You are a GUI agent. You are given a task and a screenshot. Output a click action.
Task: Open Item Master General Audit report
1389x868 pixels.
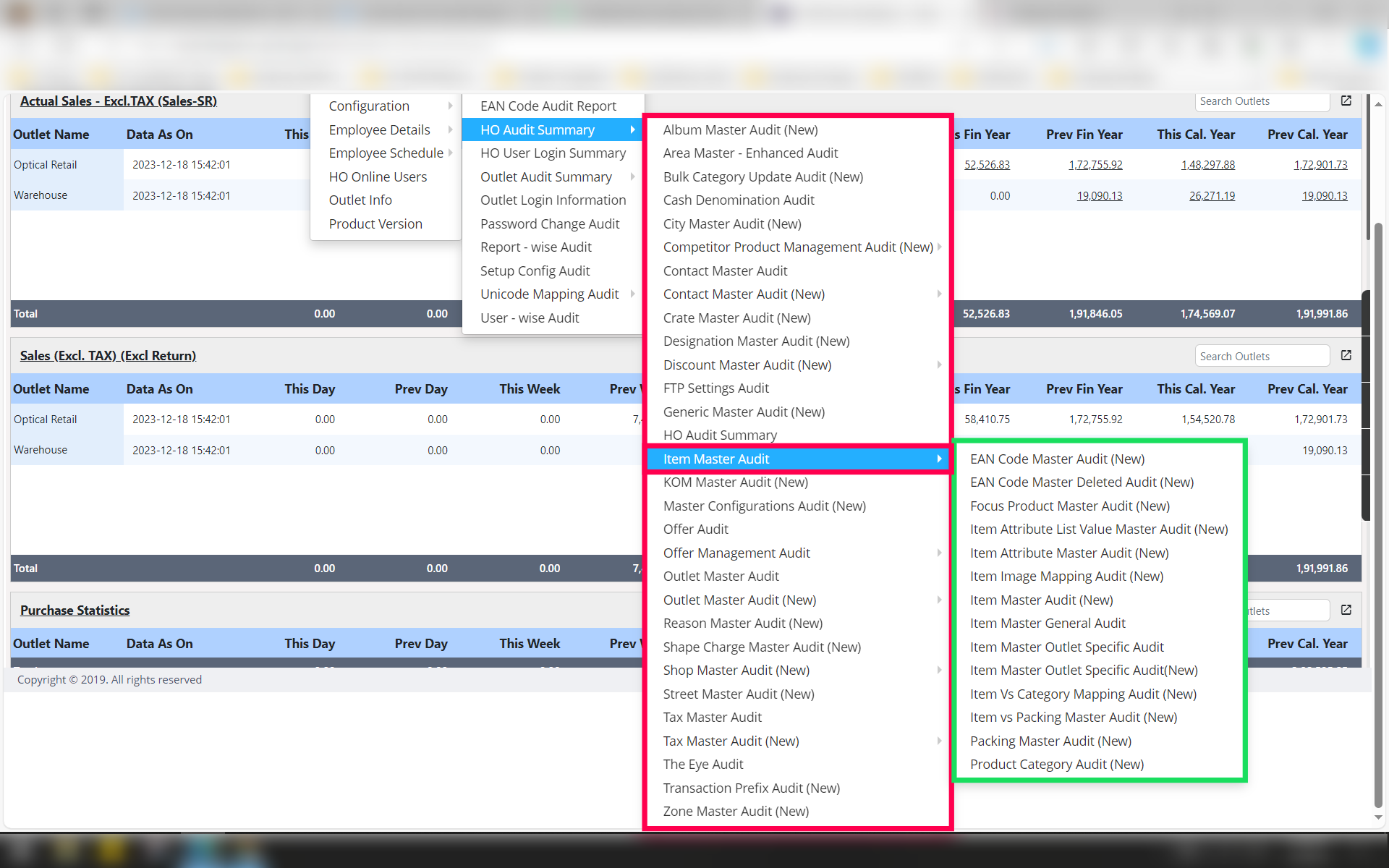click(x=1048, y=624)
